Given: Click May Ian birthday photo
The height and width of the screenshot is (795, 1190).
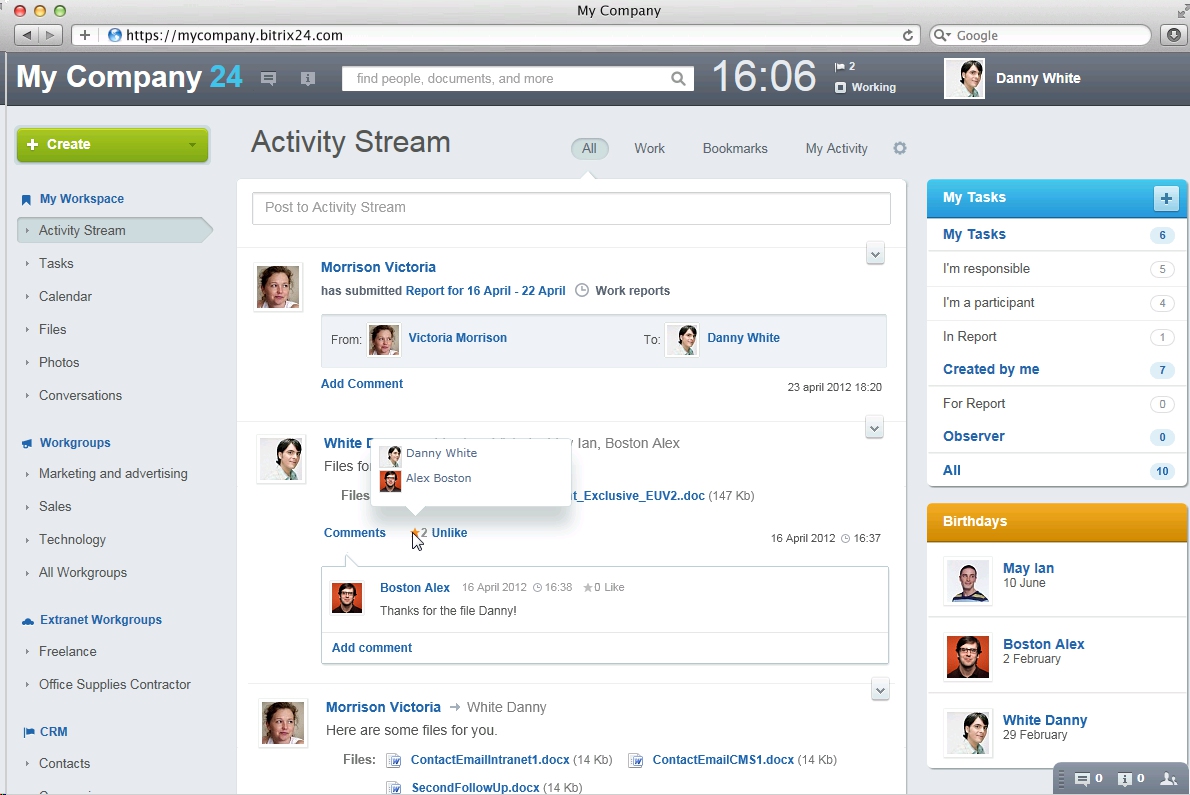Looking at the screenshot, I should coord(967,581).
